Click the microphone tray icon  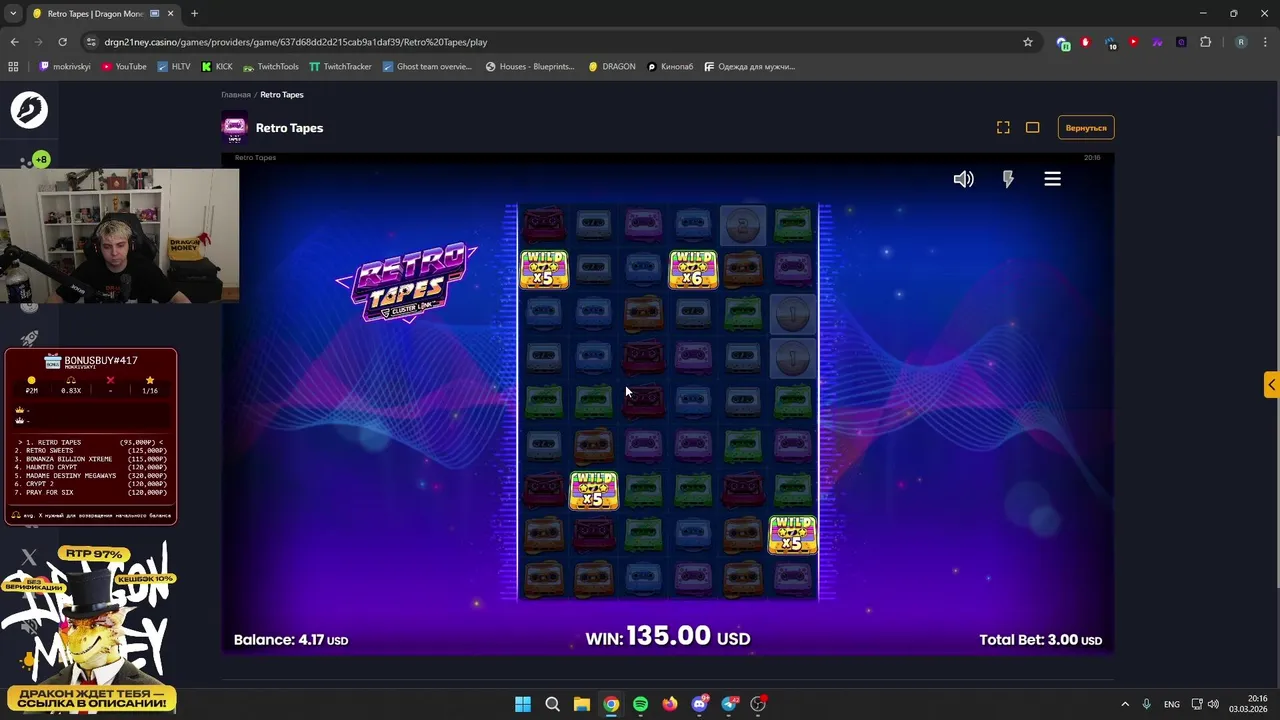tap(1146, 704)
